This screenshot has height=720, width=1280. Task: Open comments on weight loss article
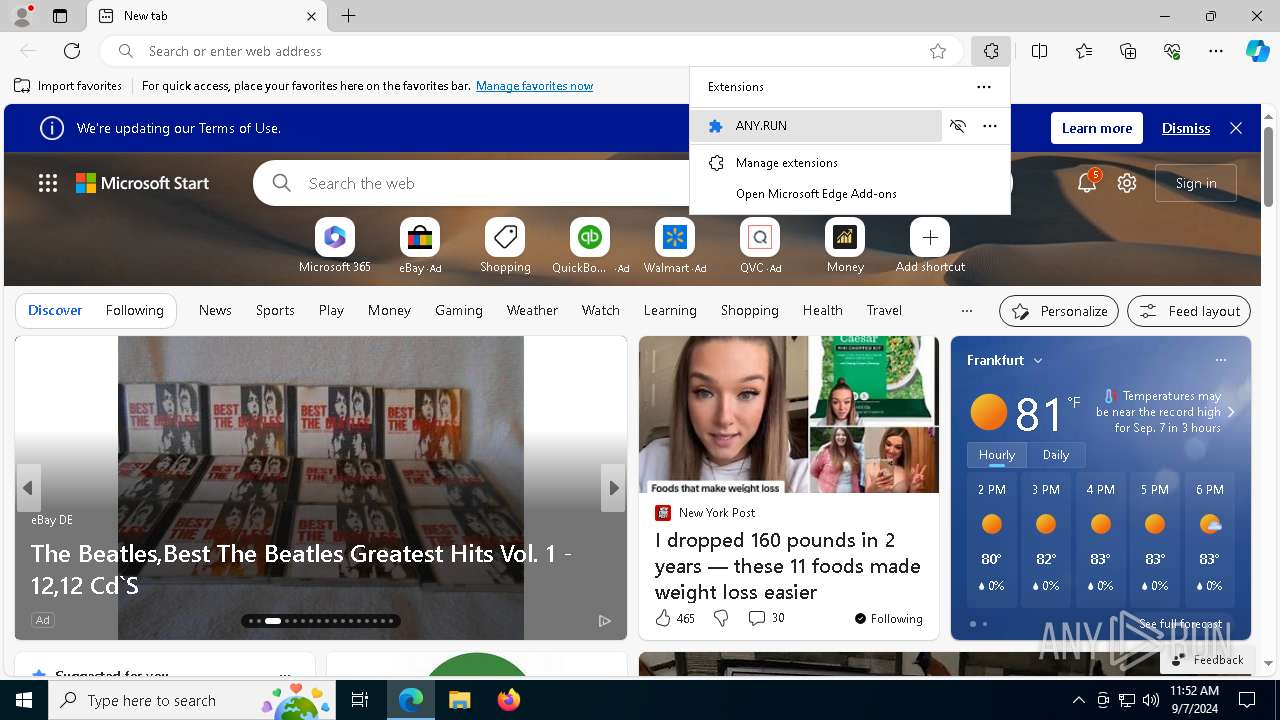point(767,619)
